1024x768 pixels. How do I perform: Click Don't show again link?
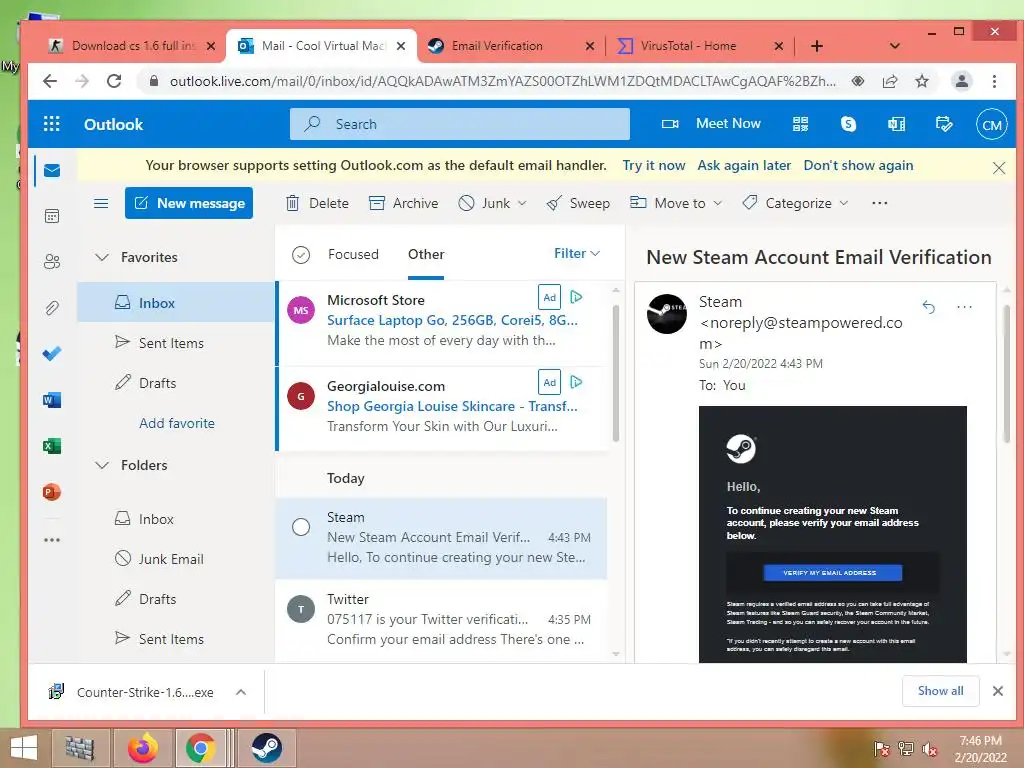click(x=858, y=165)
